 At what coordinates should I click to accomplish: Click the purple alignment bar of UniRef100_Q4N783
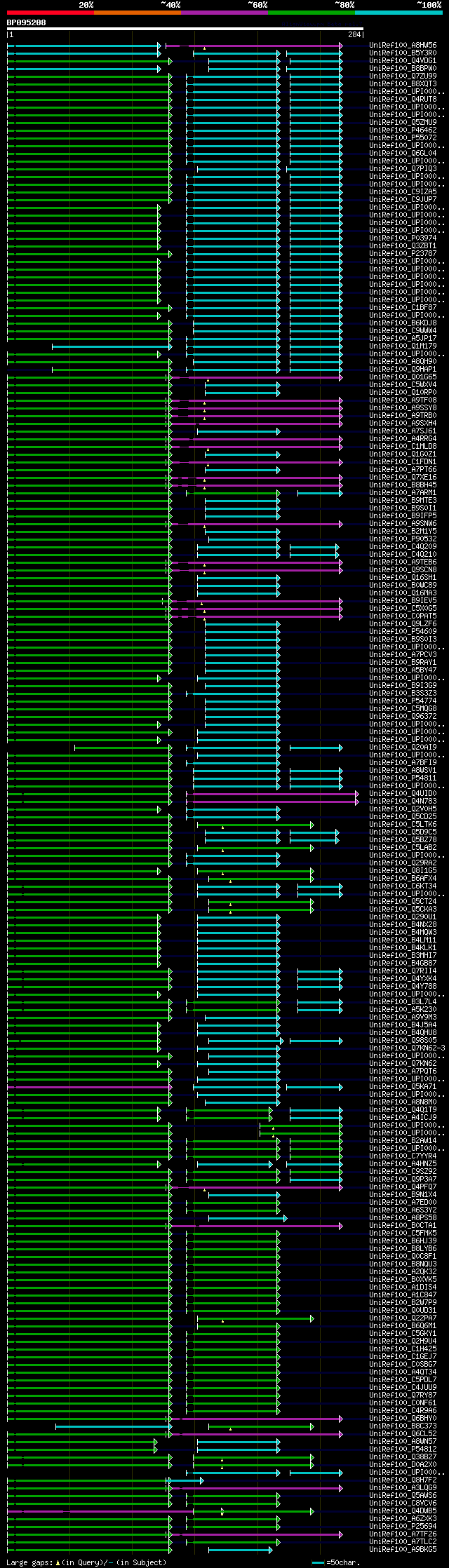[274, 801]
